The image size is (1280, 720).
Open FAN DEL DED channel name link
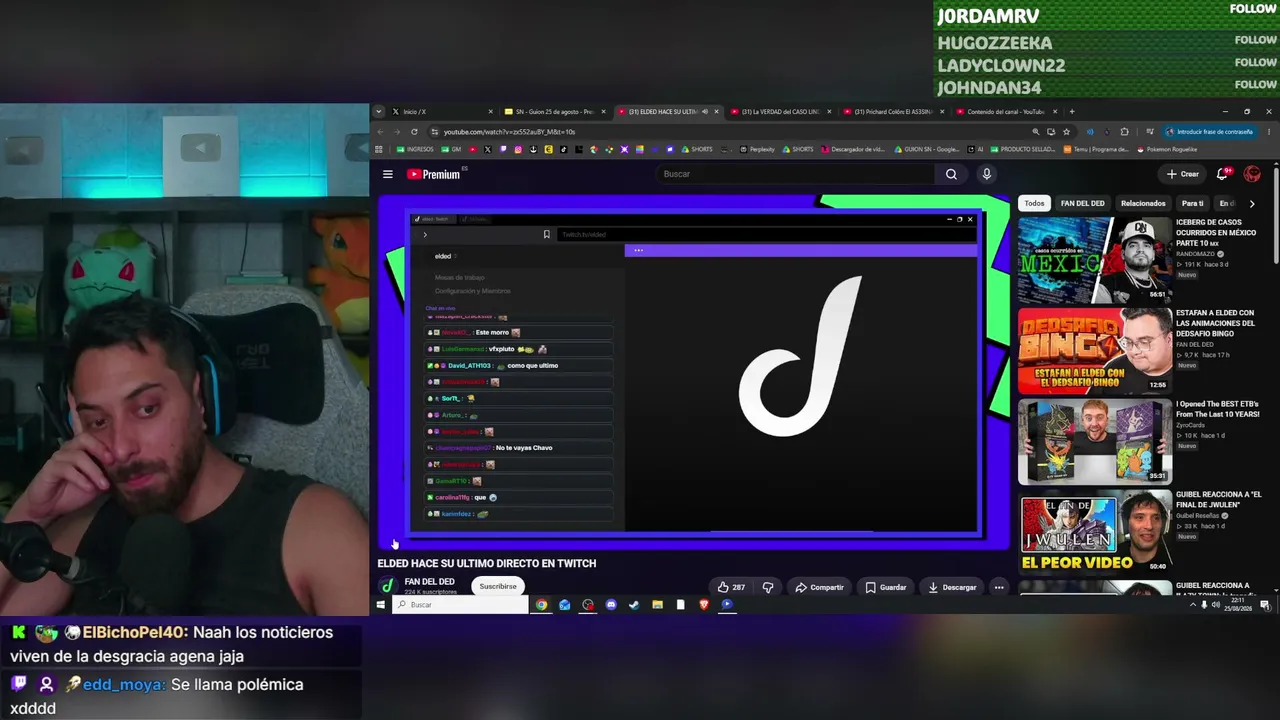[429, 582]
